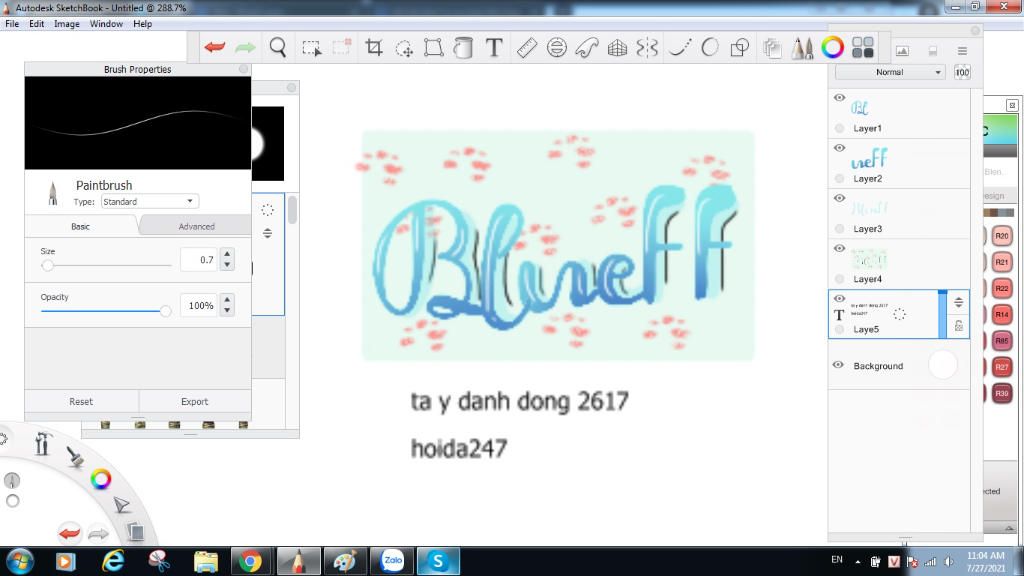This screenshot has width=1024, height=576.
Task: Select the Flood Fill bucket tool
Action: click(463, 47)
